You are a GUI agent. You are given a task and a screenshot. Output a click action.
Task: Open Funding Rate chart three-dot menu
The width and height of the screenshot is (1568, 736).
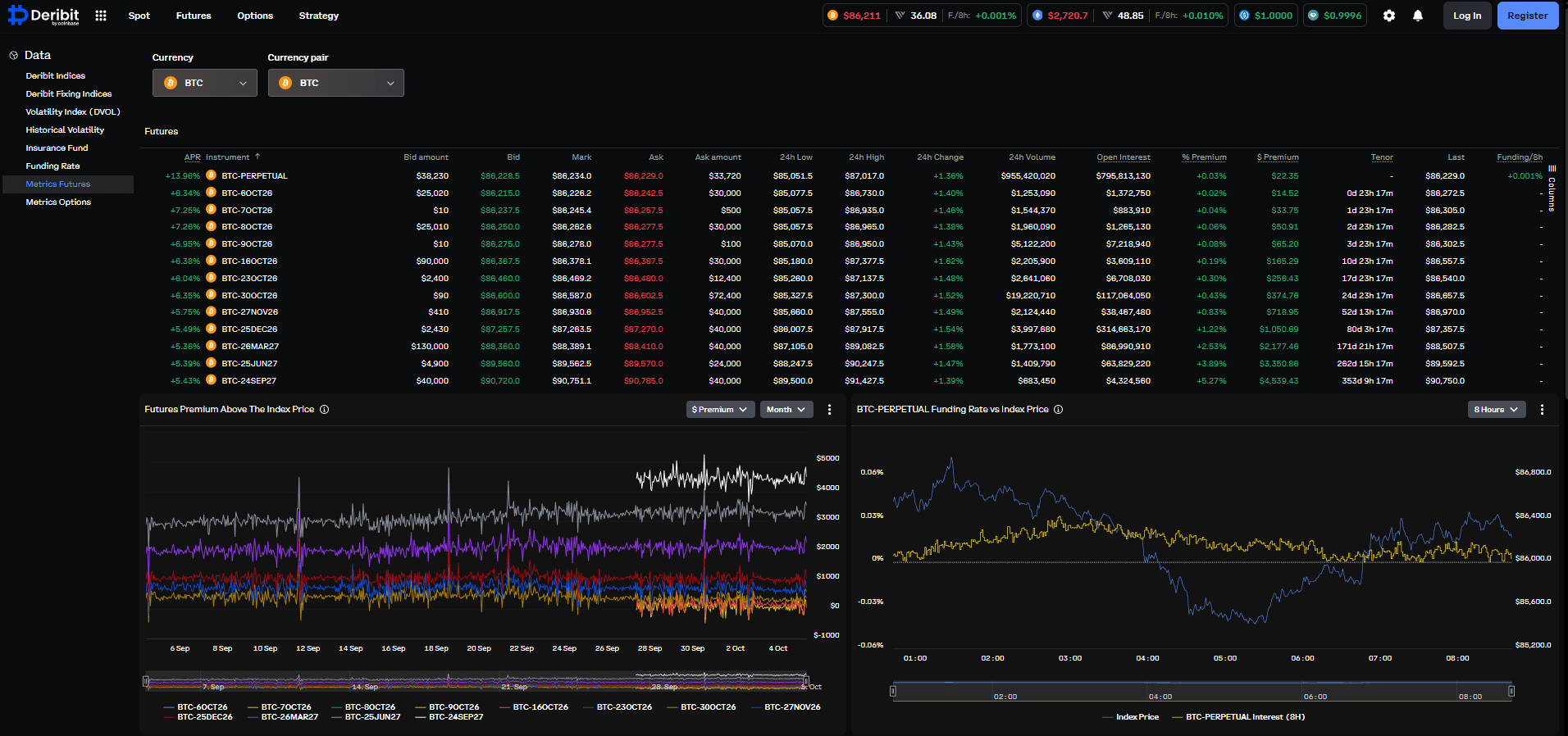click(1542, 410)
